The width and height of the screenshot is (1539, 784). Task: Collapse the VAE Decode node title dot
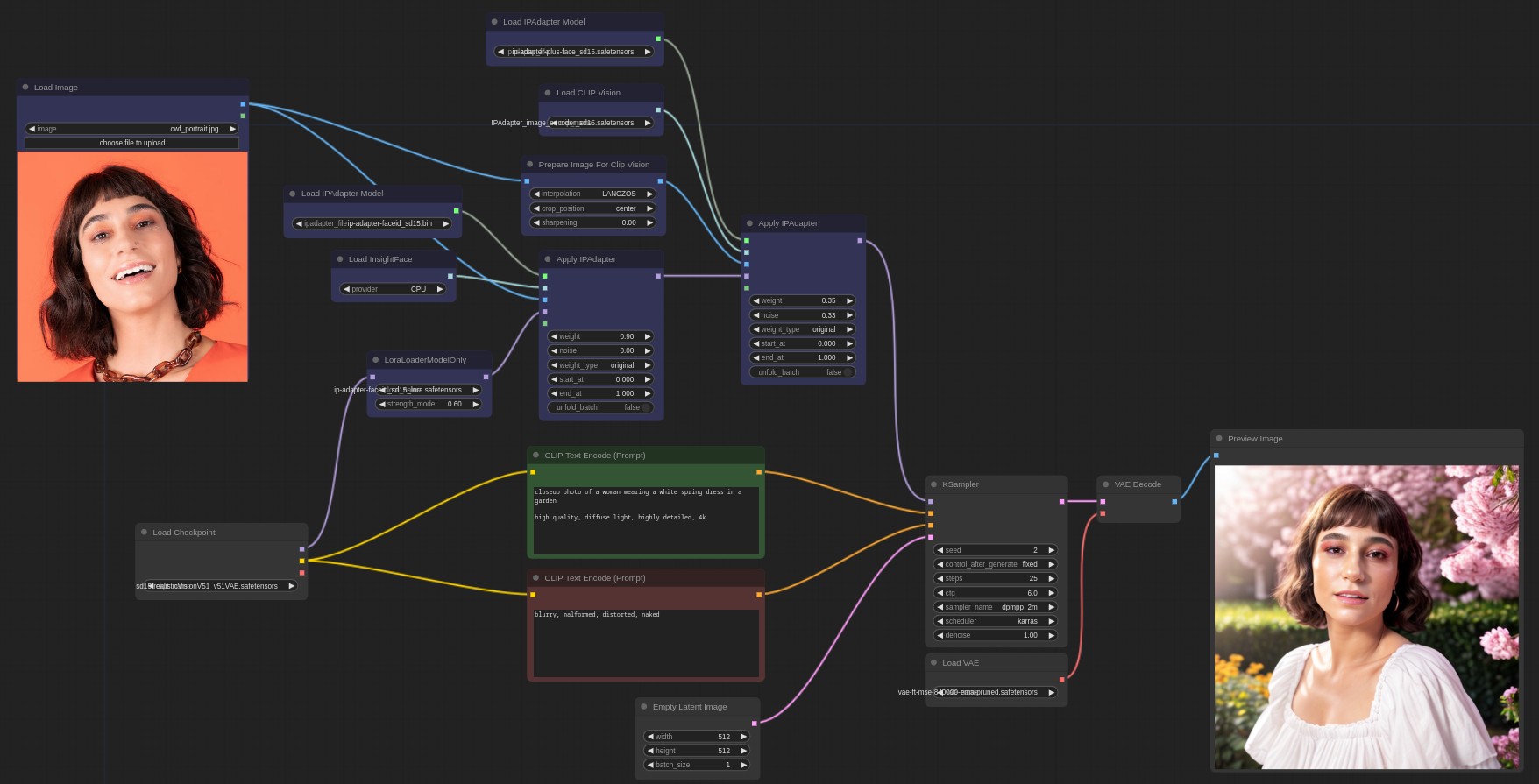coord(1106,484)
